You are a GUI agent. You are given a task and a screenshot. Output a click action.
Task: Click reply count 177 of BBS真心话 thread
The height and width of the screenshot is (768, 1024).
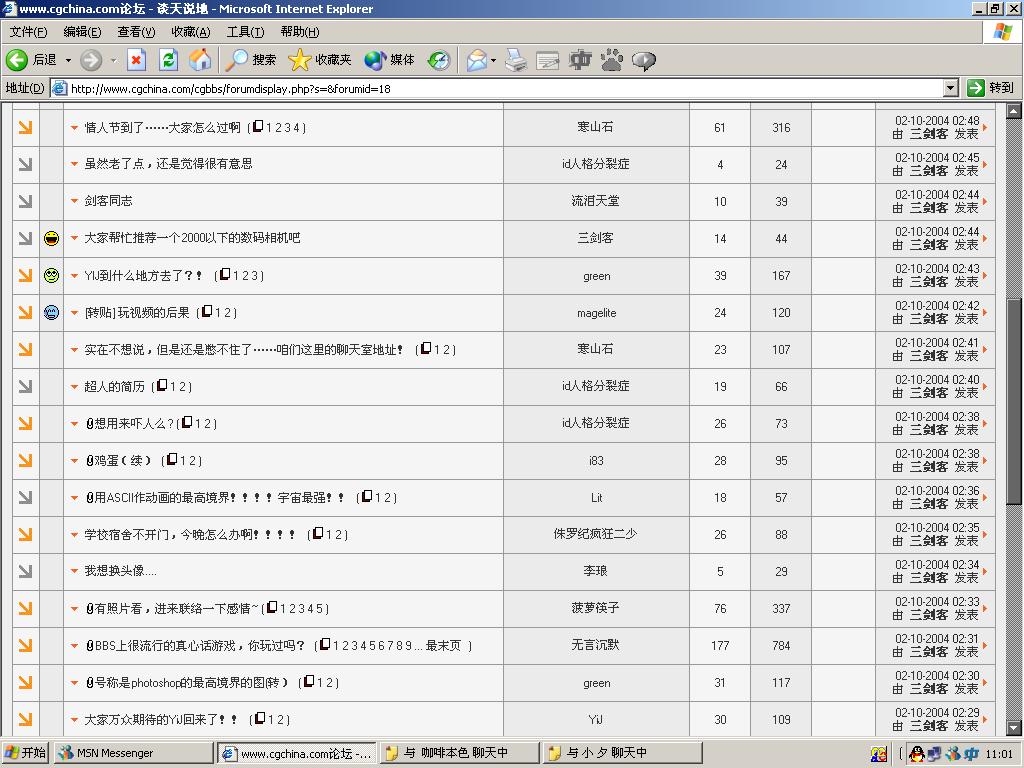[720, 646]
